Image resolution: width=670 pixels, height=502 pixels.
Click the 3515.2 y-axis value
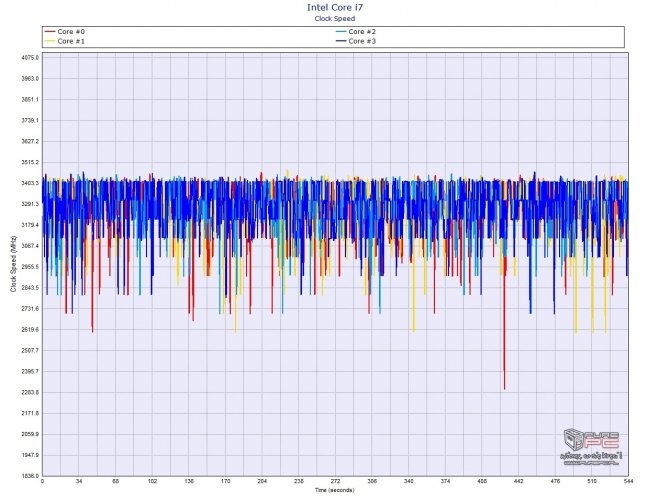[30, 162]
